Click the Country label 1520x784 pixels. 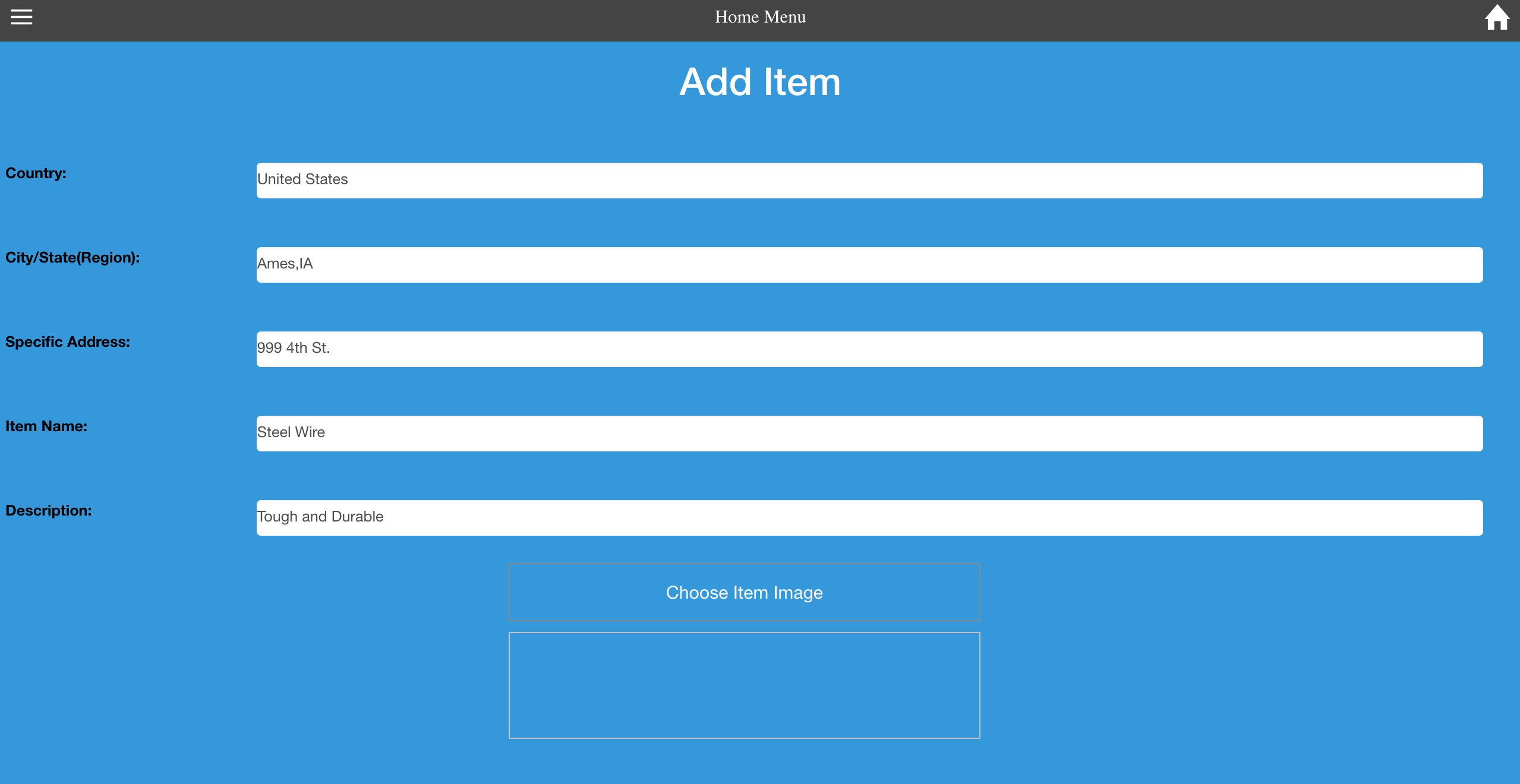tap(36, 173)
